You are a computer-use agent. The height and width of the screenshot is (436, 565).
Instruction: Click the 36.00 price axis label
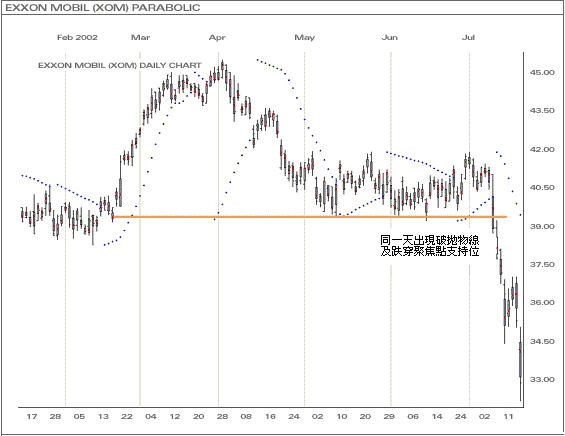coord(542,302)
